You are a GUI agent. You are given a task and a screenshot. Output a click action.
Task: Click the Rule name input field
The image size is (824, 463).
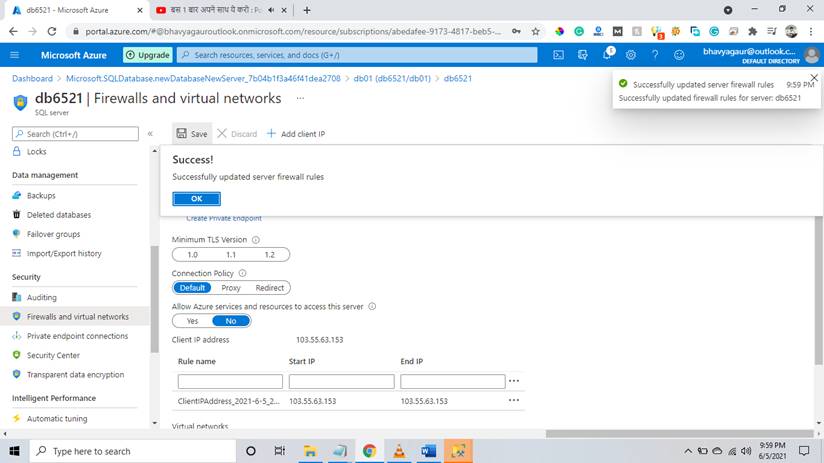(x=230, y=381)
